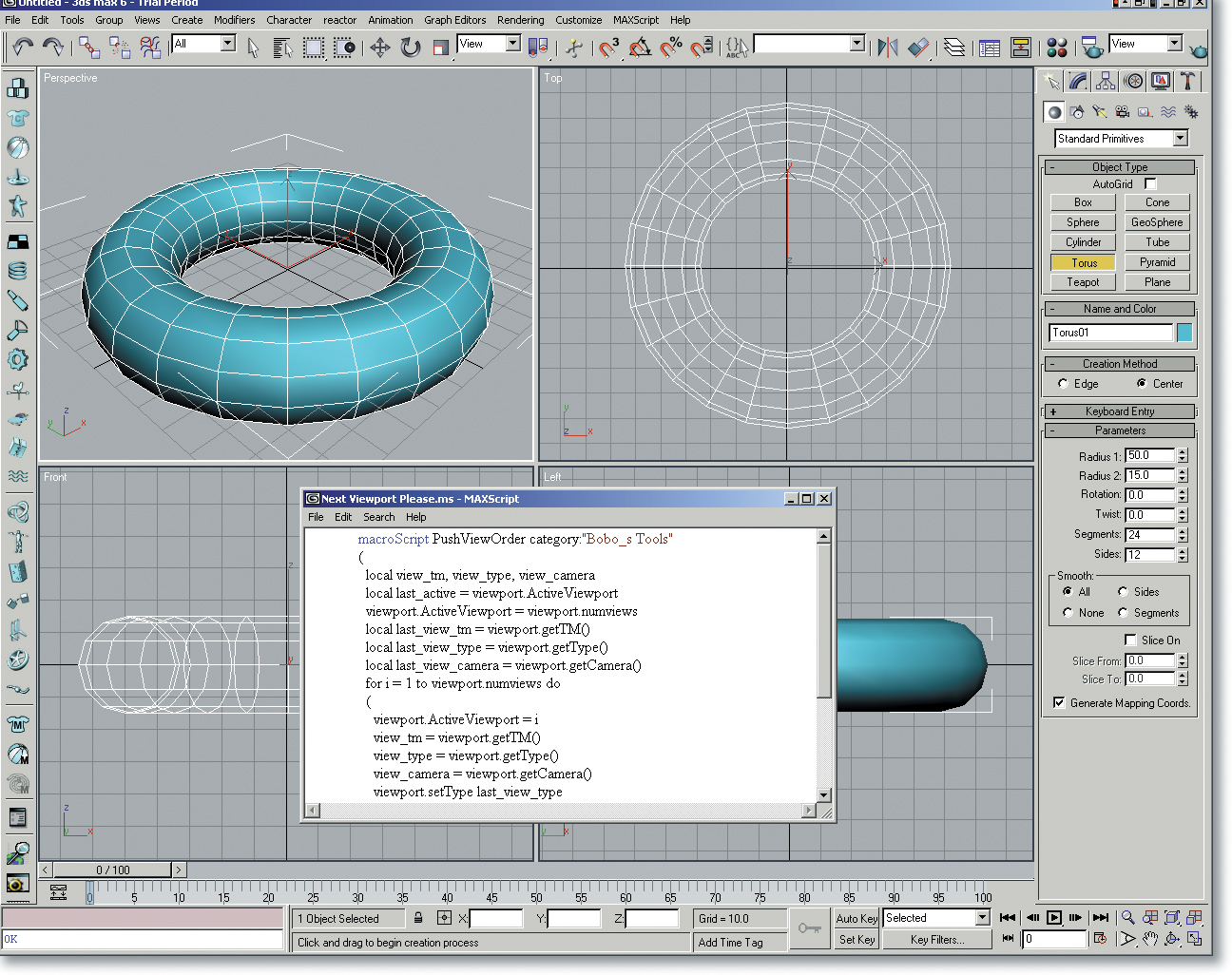1232x975 pixels.
Task: Select the Shapes category icon
Action: 1077,112
